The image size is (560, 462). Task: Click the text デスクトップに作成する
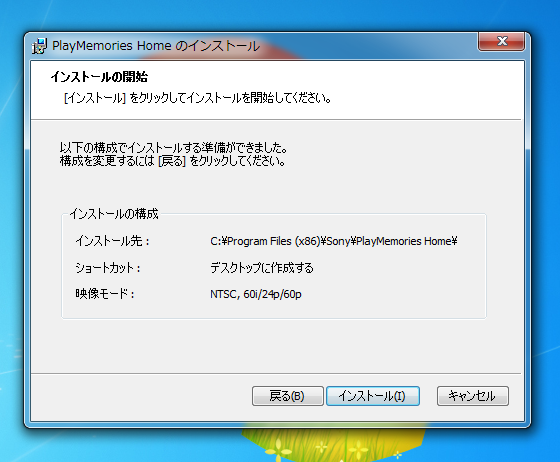point(262,268)
